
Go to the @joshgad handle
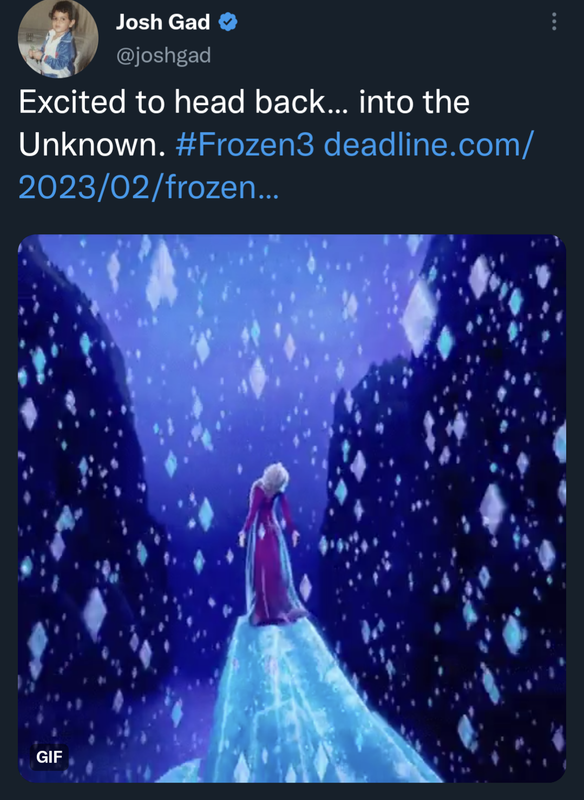[x=163, y=55]
